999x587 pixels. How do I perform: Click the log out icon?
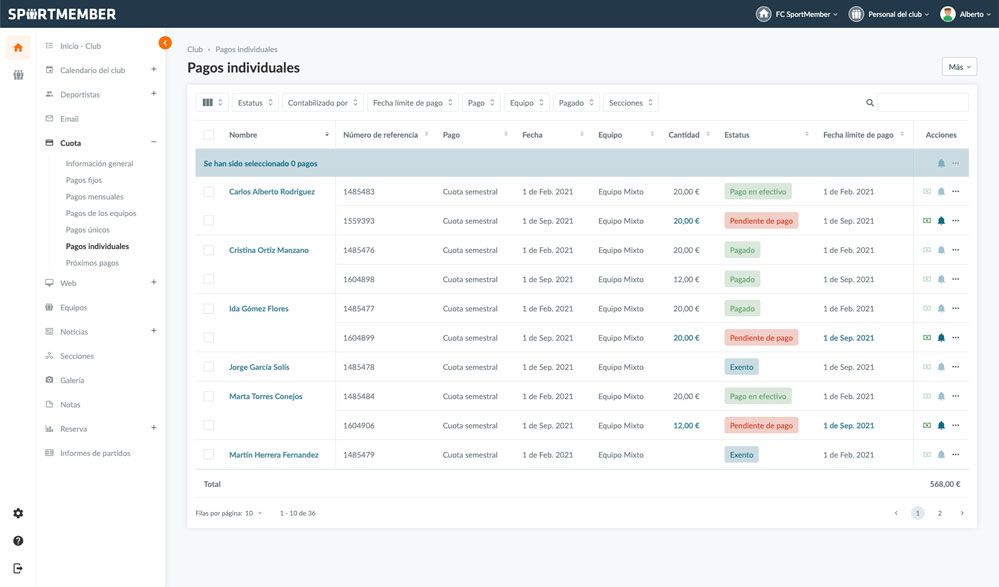pyautogui.click(x=18, y=568)
